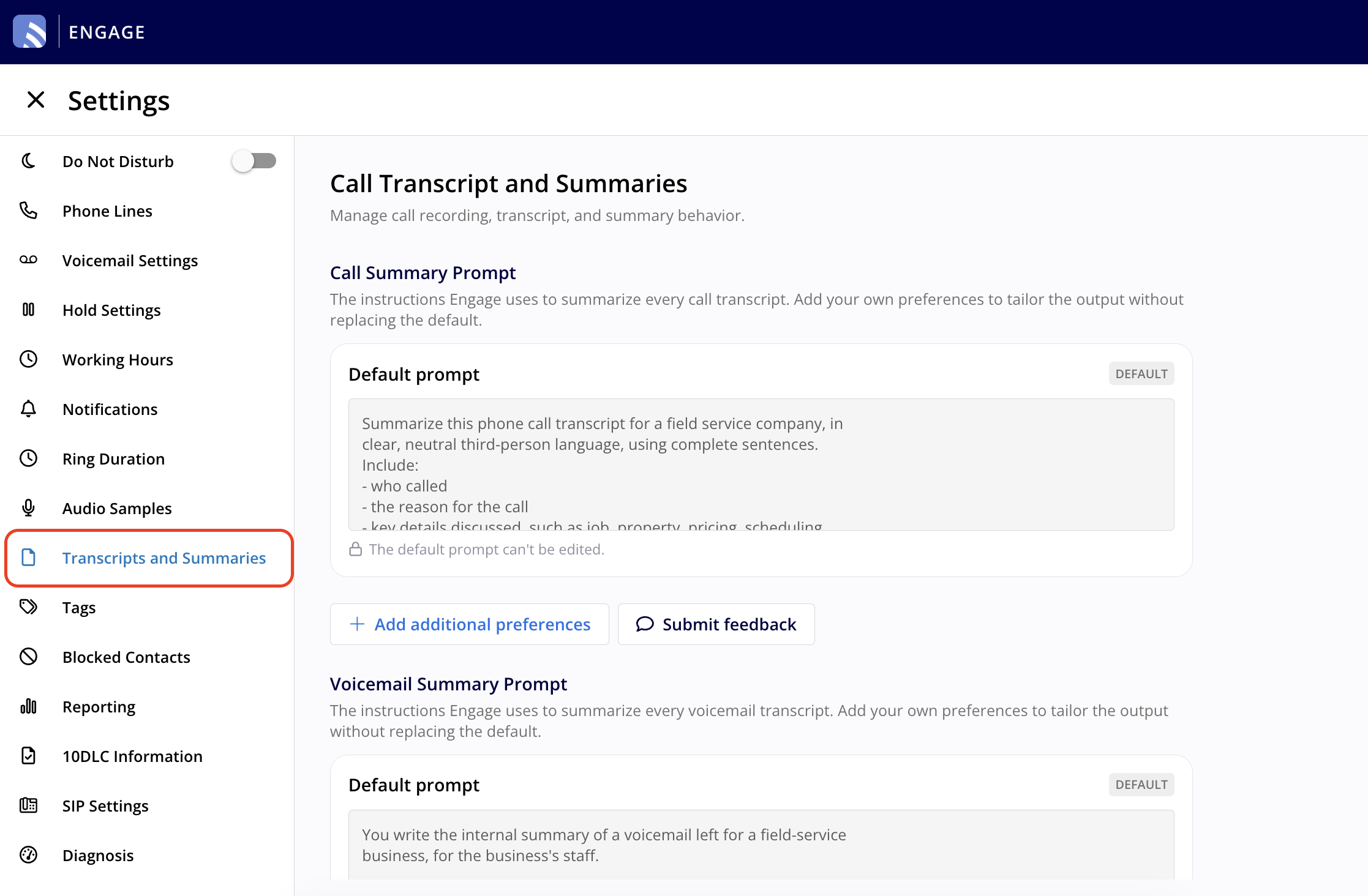Click the Tags label icon
The width and height of the screenshot is (1368, 896).
pos(28,607)
